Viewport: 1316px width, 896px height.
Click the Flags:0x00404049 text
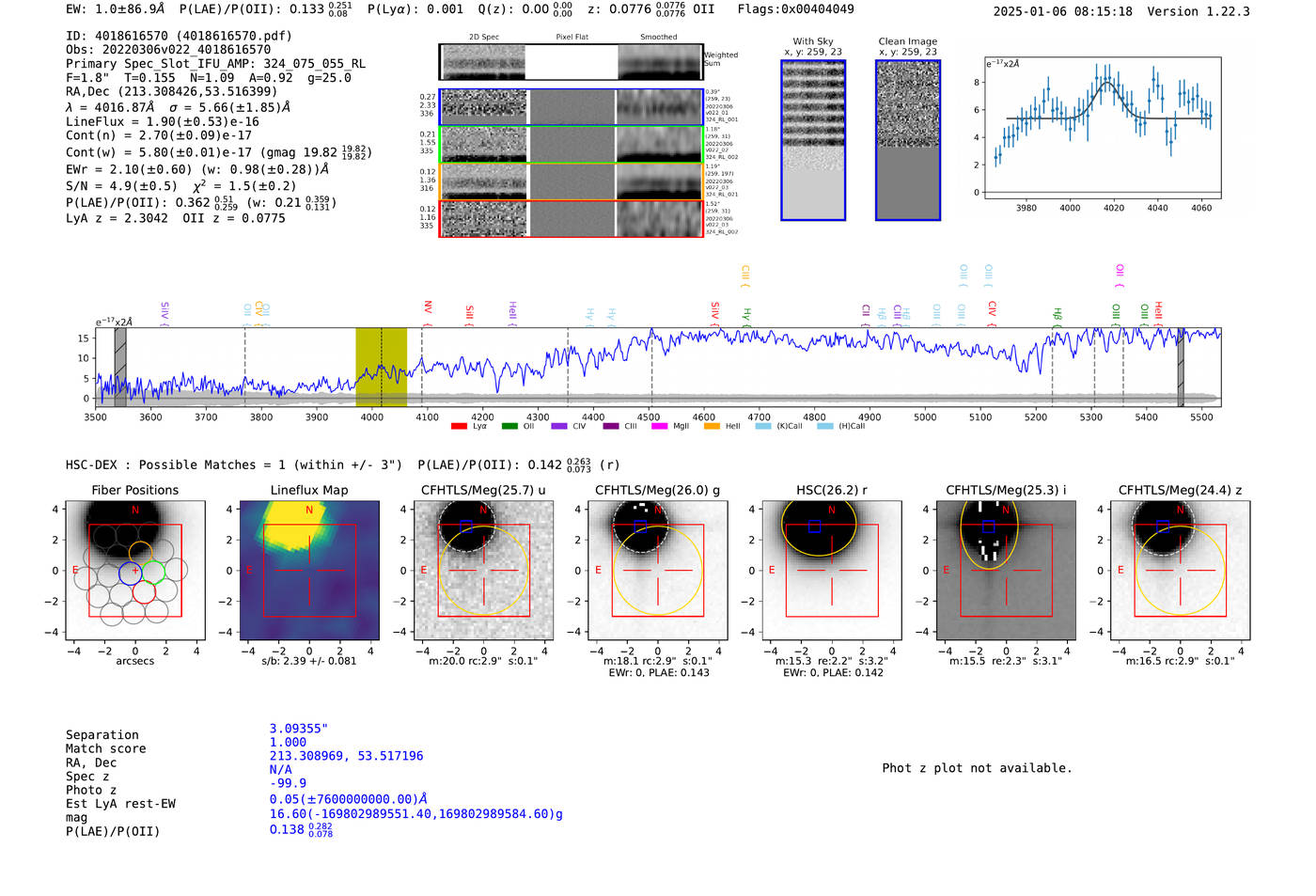(795, 8)
